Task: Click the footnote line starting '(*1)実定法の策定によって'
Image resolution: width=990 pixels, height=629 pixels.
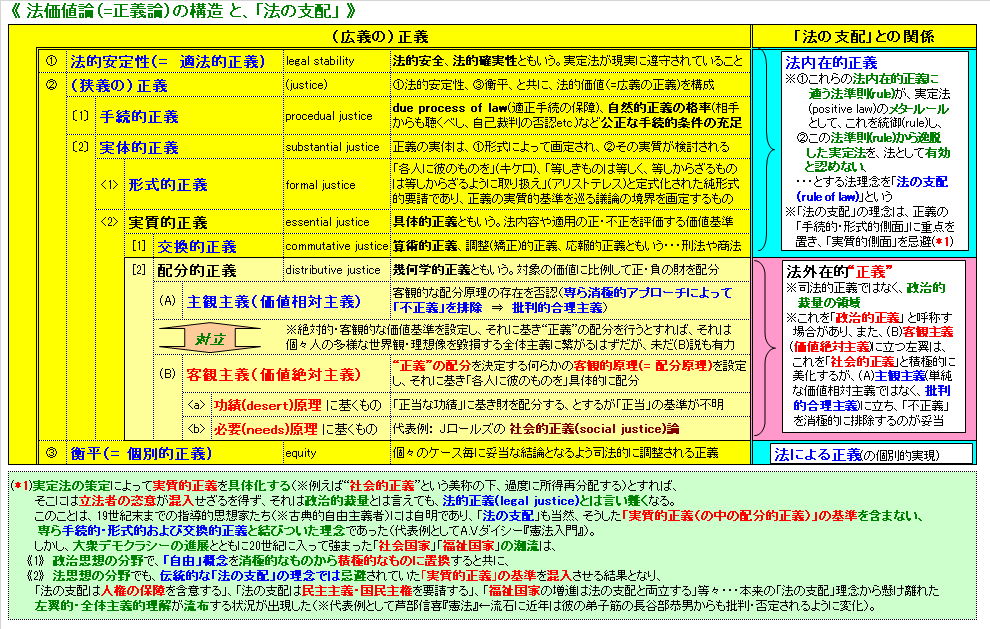Action: click(345, 486)
